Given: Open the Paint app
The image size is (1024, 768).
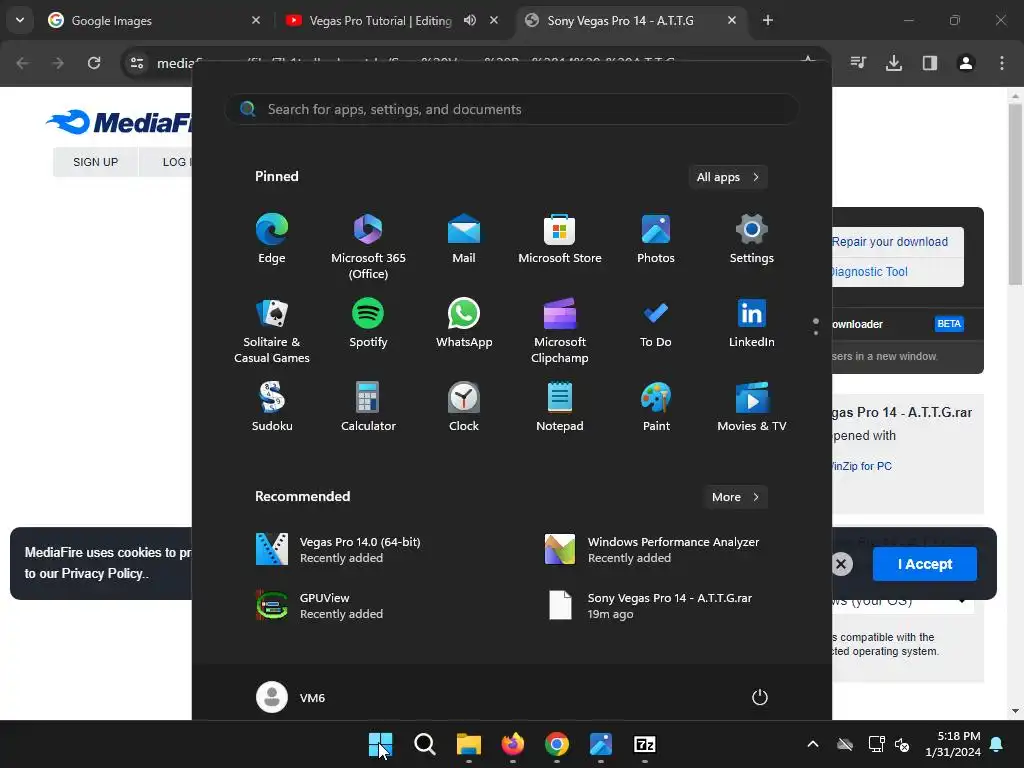Looking at the screenshot, I should click(656, 406).
